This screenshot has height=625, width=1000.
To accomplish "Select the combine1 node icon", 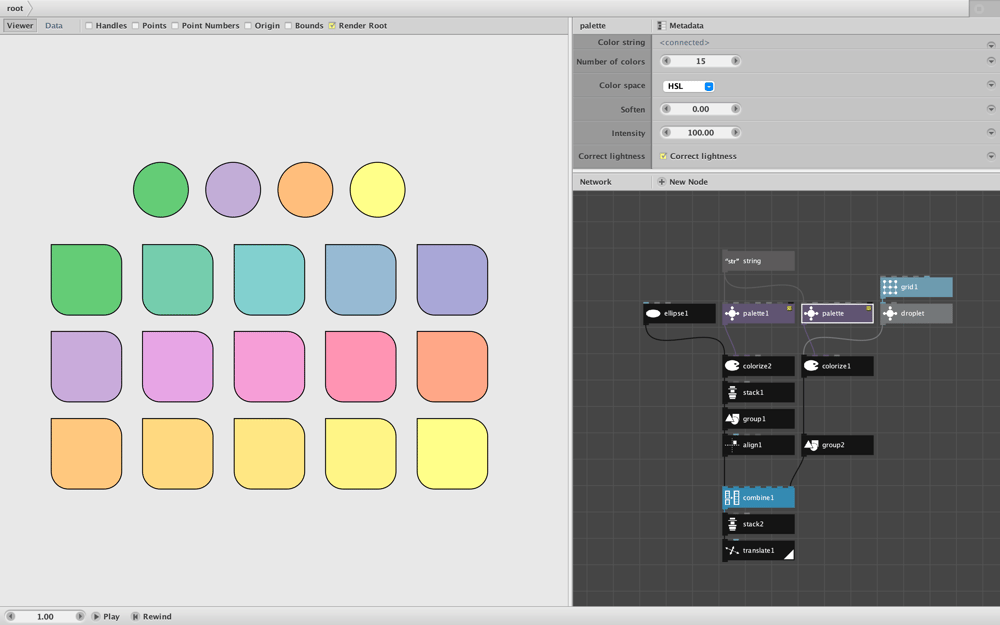I will 732,497.
